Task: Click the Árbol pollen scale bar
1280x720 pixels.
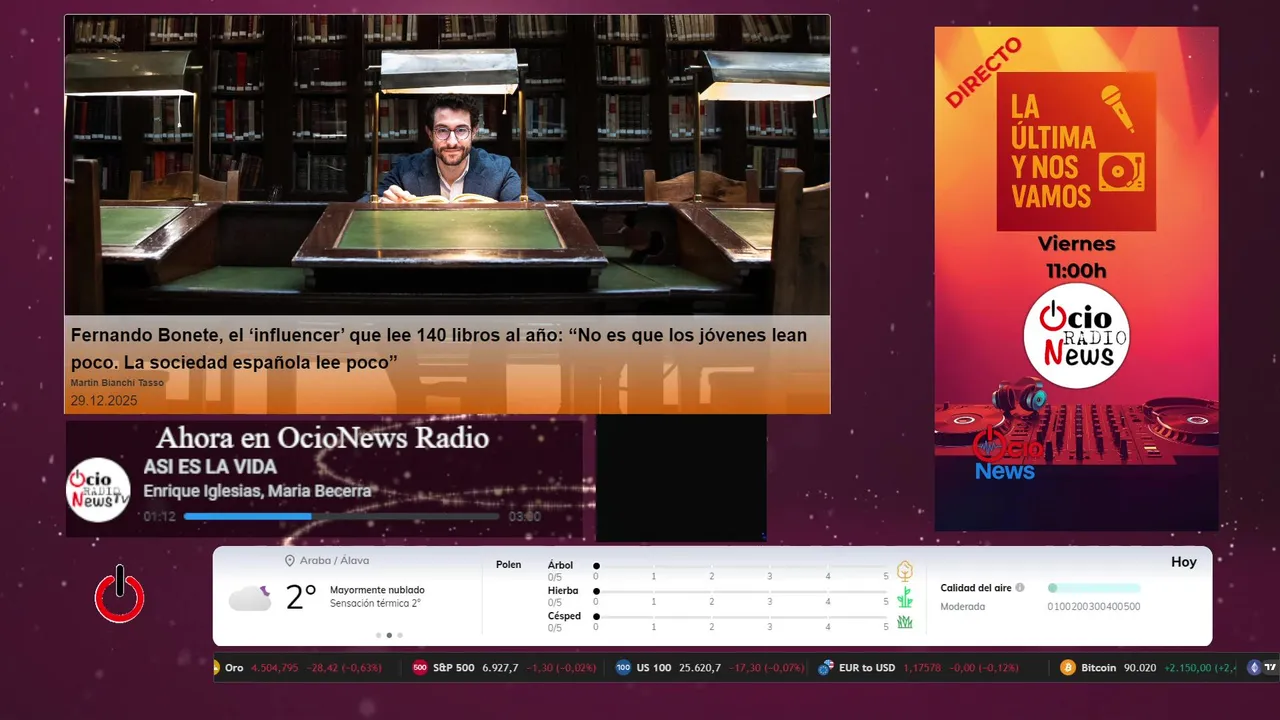Action: coord(741,566)
